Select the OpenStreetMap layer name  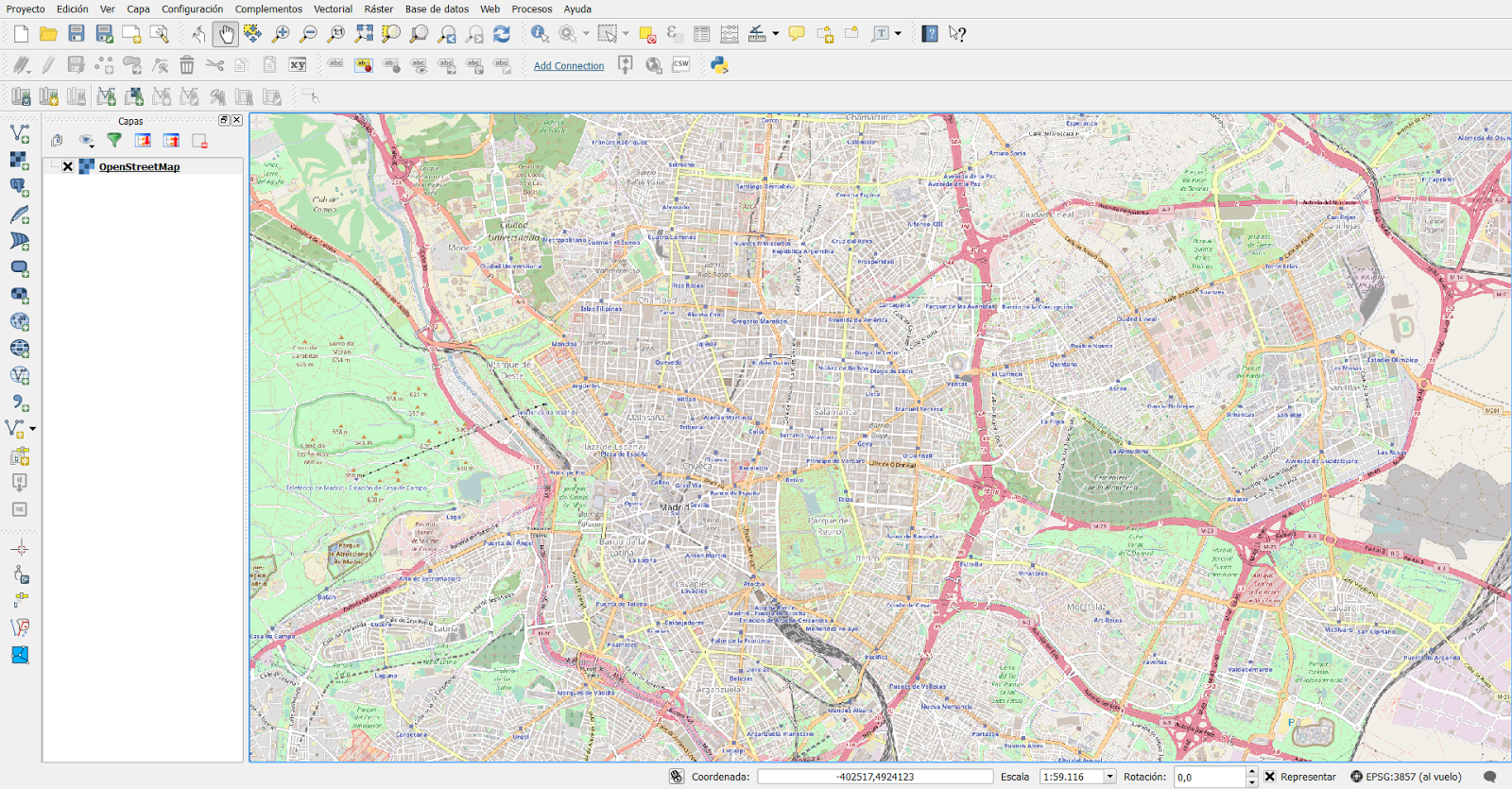point(139,166)
